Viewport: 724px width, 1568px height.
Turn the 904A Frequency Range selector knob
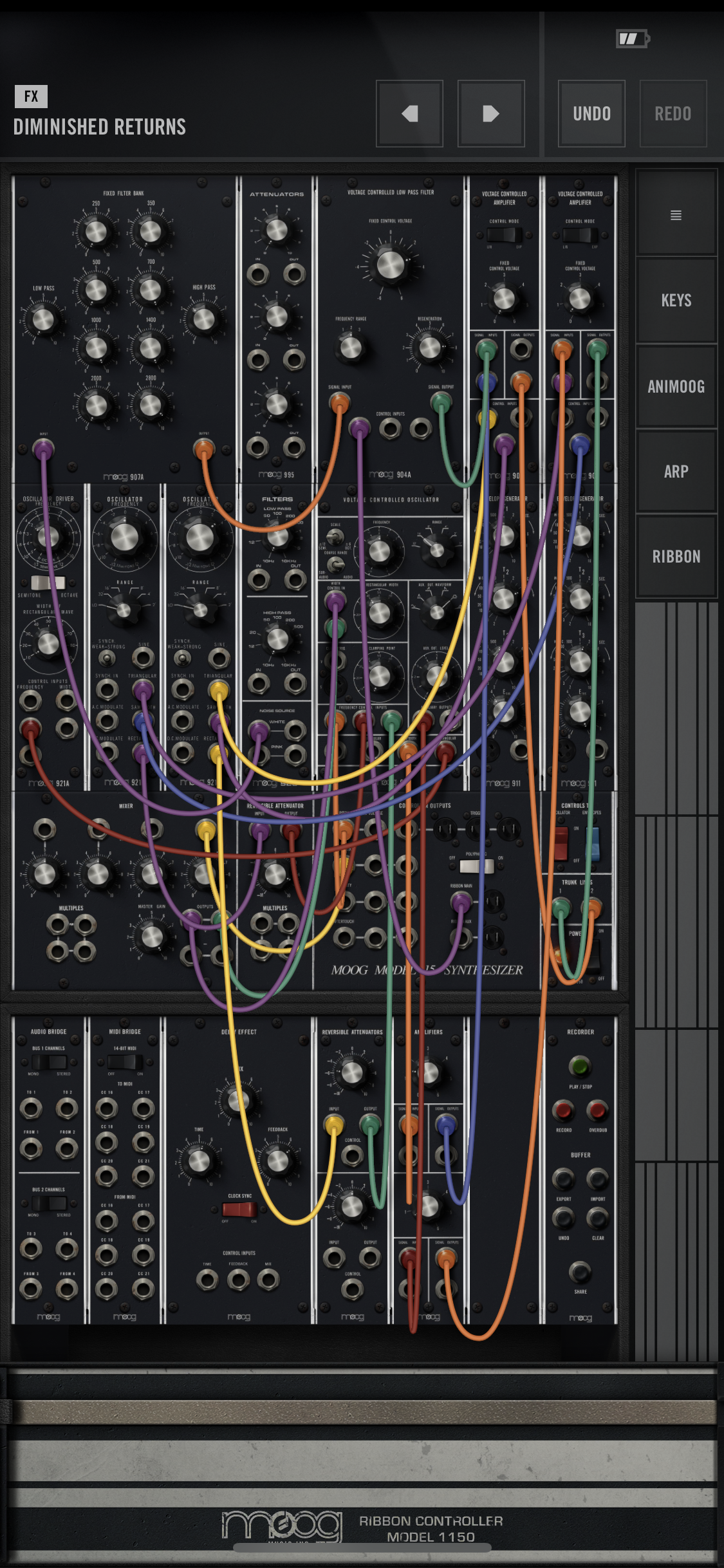[351, 348]
